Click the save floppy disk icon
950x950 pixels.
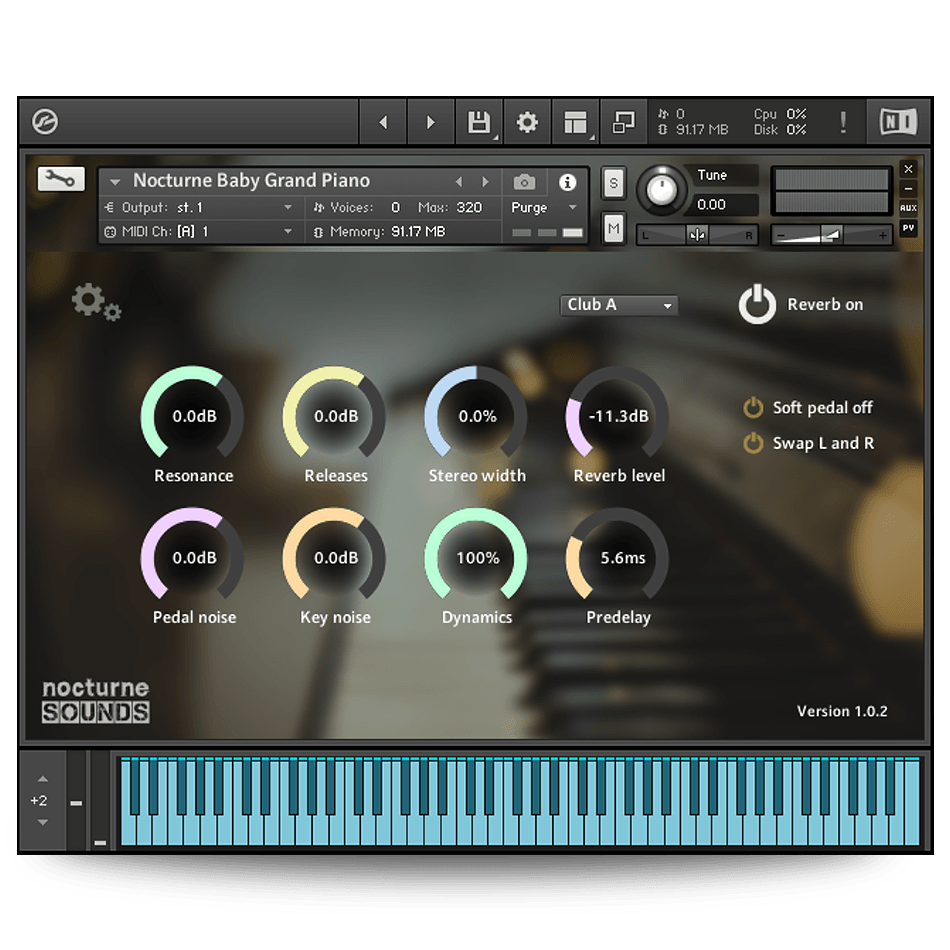click(x=479, y=122)
